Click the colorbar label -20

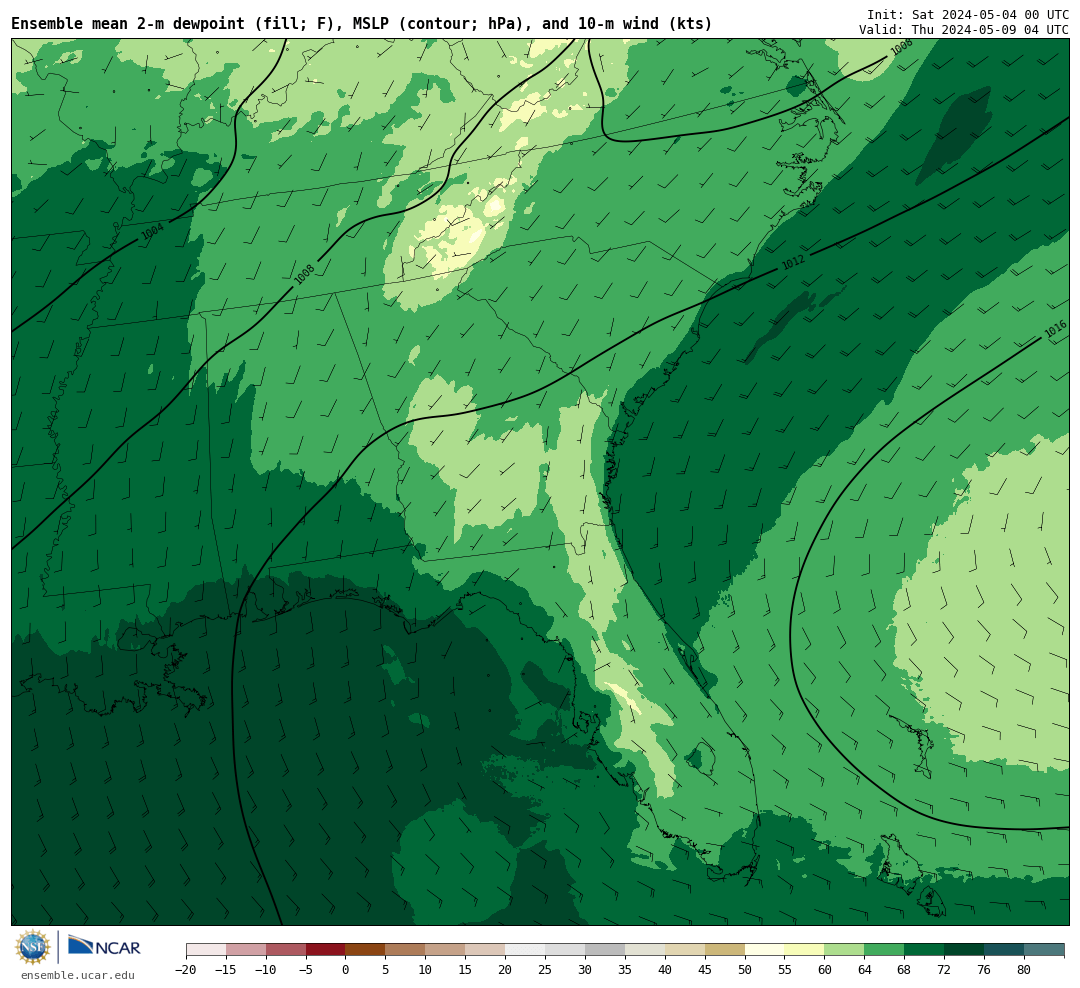186,970
